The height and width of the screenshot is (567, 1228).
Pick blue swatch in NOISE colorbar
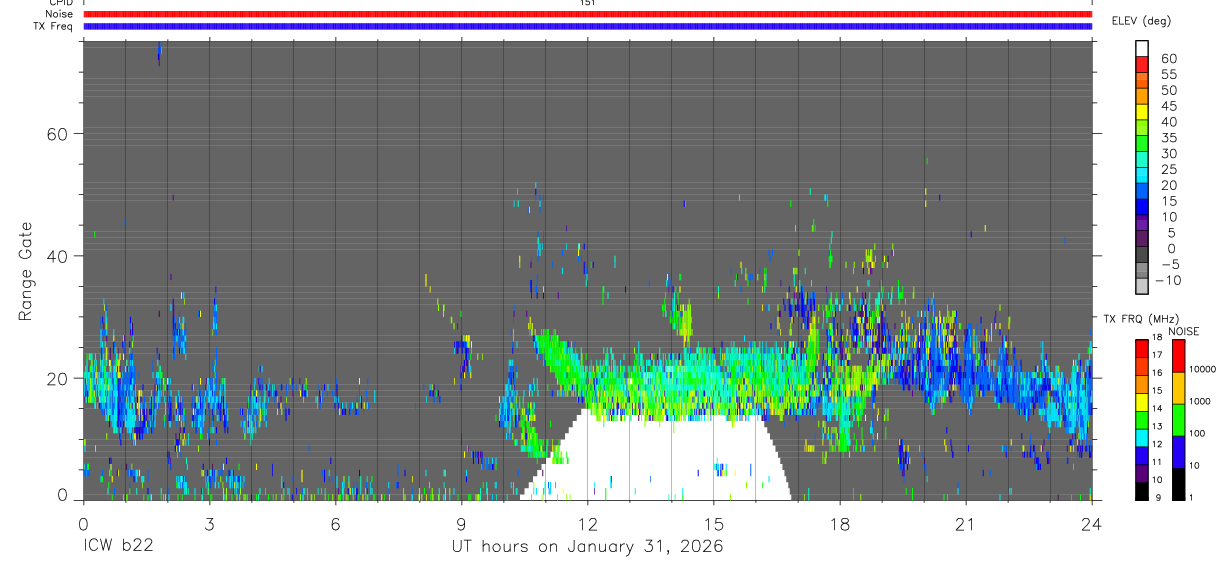pos(1178,452)
